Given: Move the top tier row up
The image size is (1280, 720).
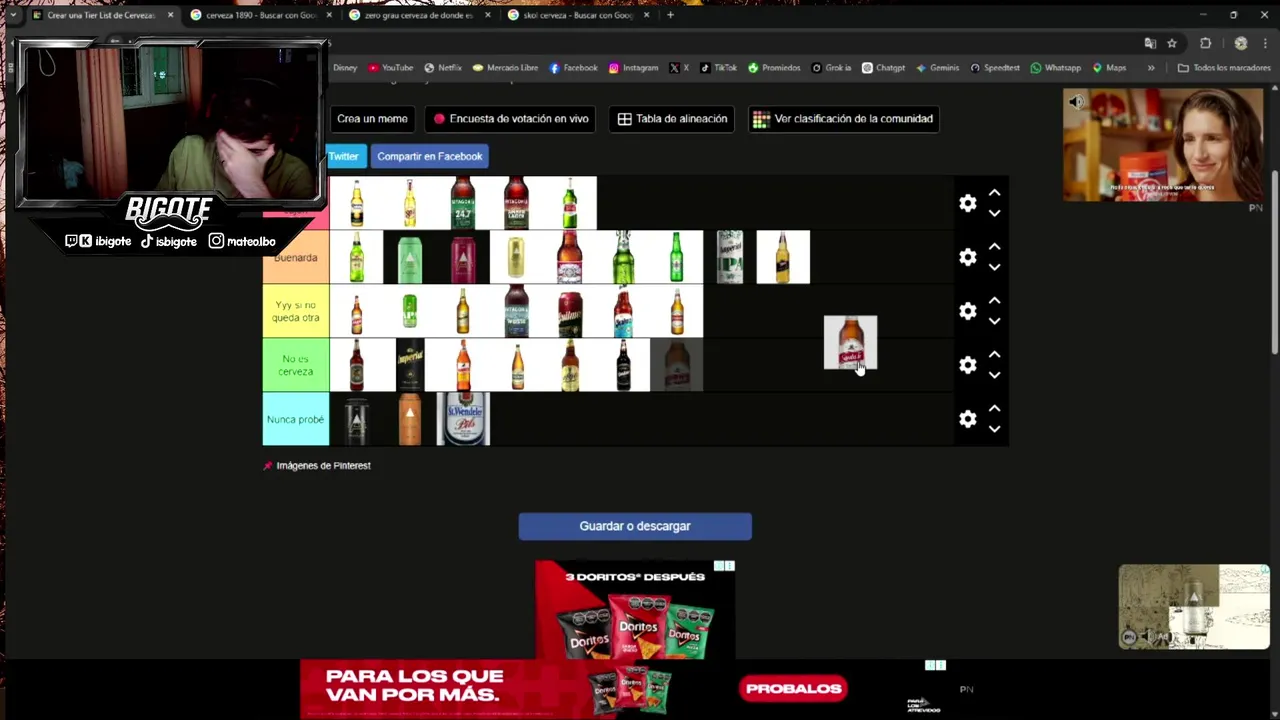Looking at the screenshot, I should tap(994, 193).
